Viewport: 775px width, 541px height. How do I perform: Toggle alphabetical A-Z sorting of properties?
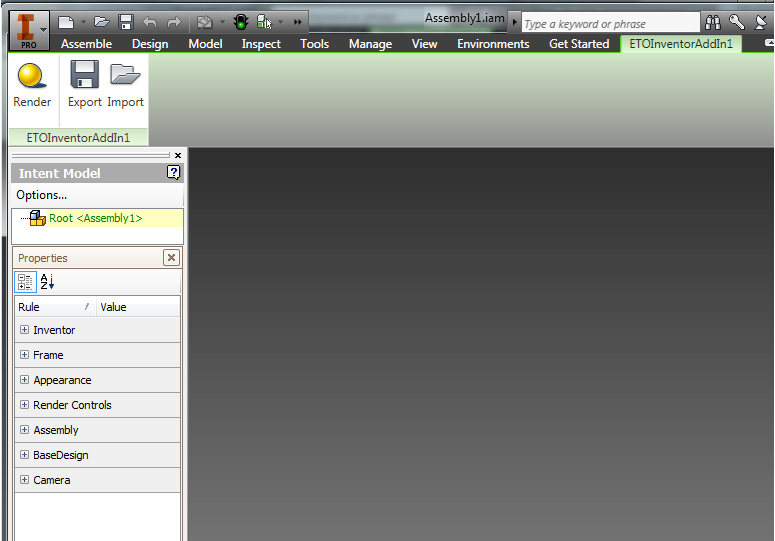pyautogui.click(x=47, y=282)
